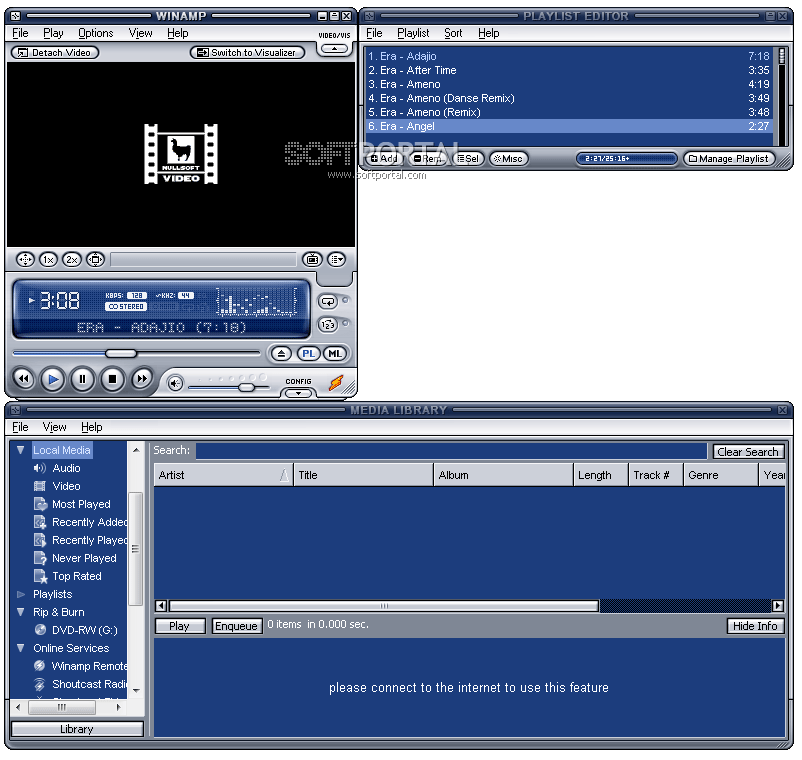Viewport: 802px width, 760px height.
Task: Collapse the Online Services tree node
Action: point(20,648)
